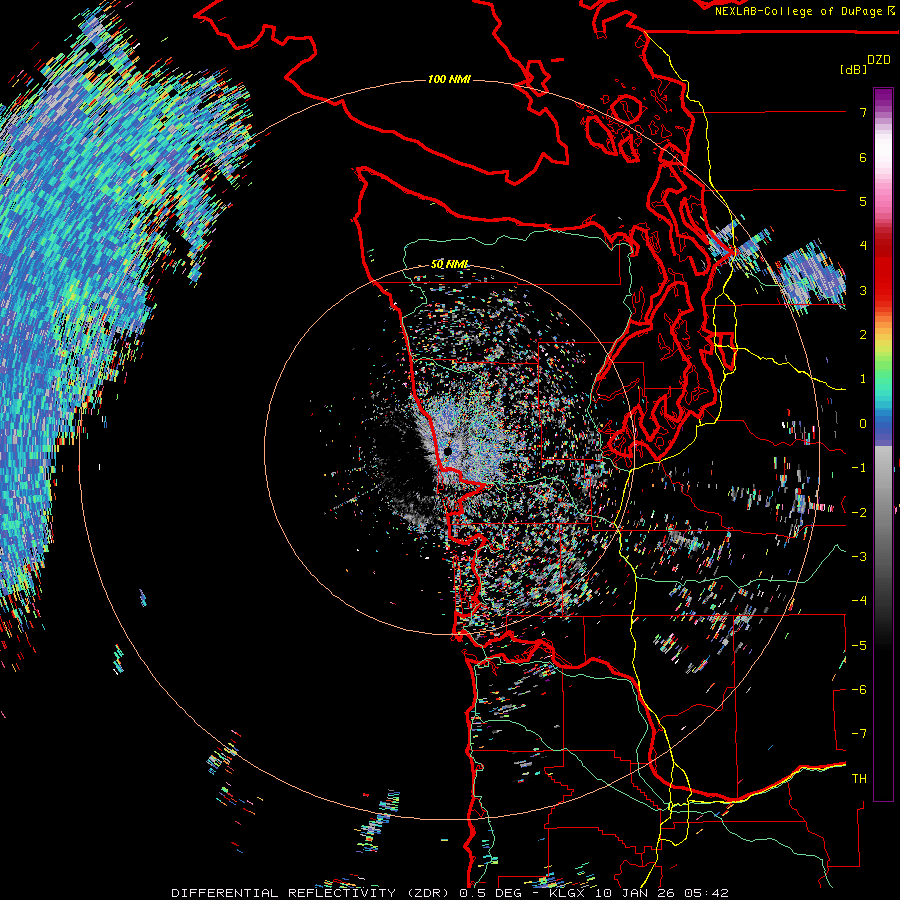Click the '0' value on color scale
Image resolution: width=900 pixels, height=900 pixels.
pos(863,424)
